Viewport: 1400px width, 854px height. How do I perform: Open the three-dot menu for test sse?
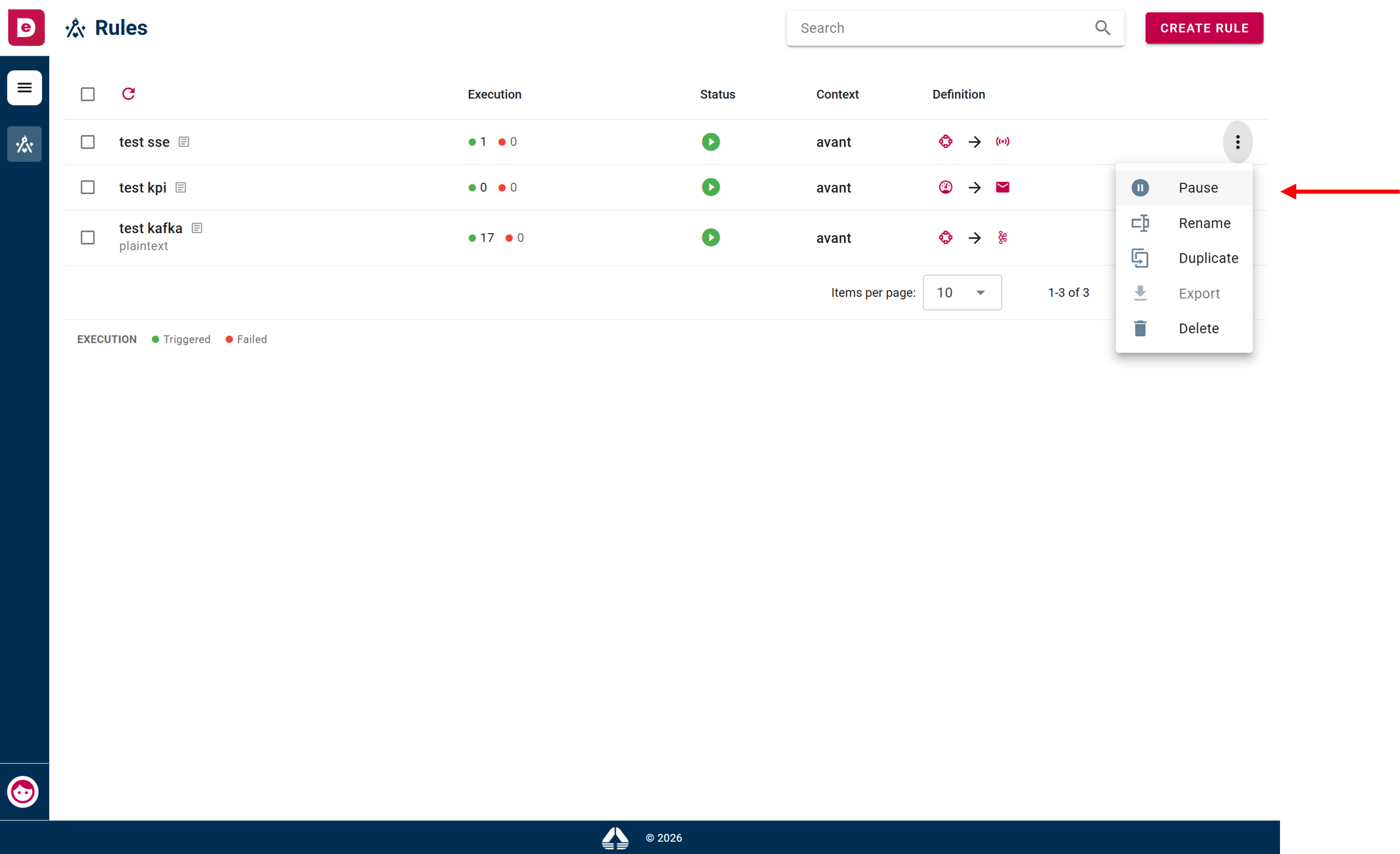click(1238, 142)
